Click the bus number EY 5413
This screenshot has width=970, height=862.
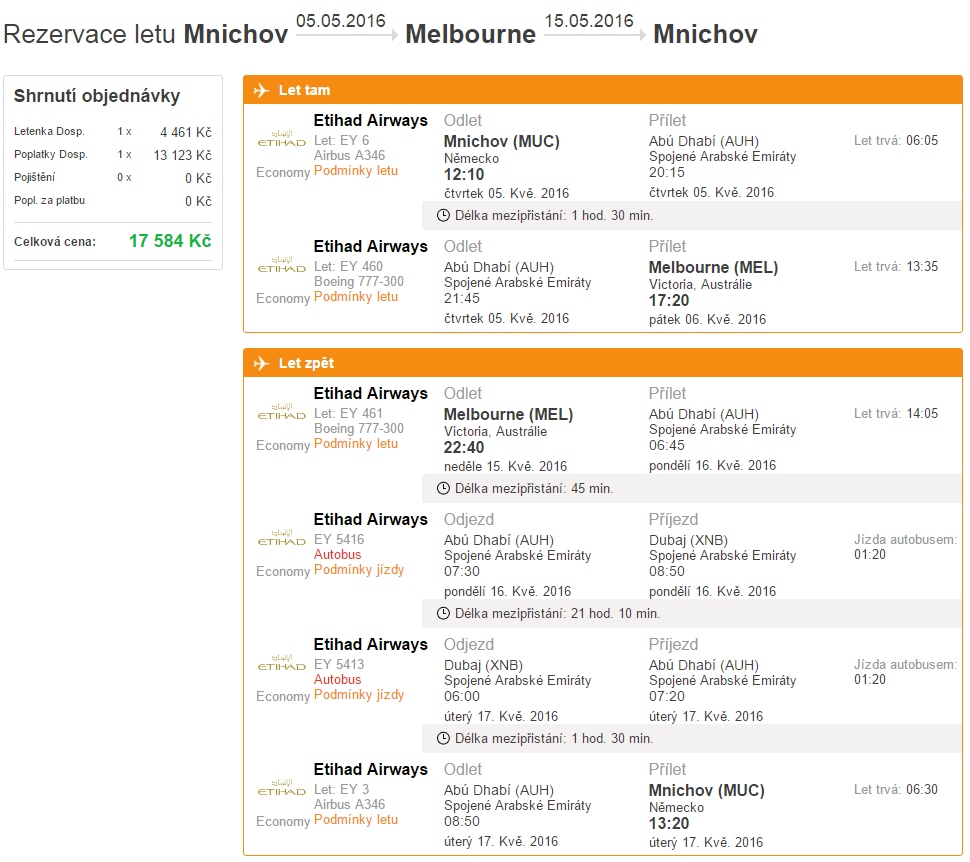[339, 665]
